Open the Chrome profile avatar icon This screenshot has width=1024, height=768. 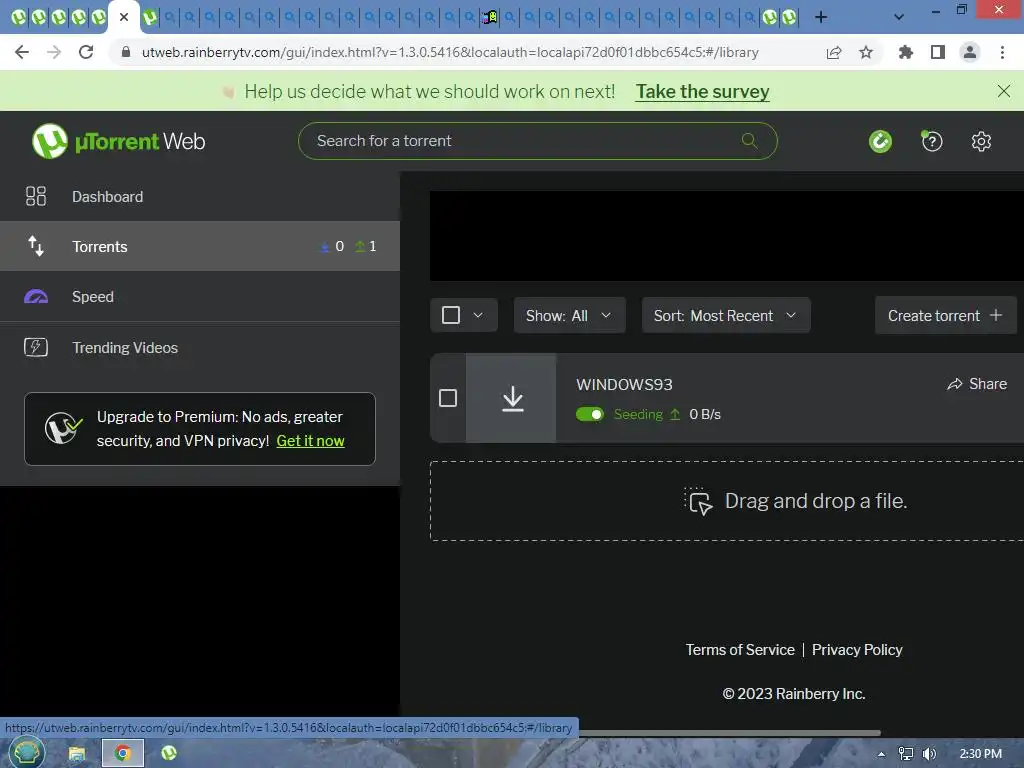point(970,52)
